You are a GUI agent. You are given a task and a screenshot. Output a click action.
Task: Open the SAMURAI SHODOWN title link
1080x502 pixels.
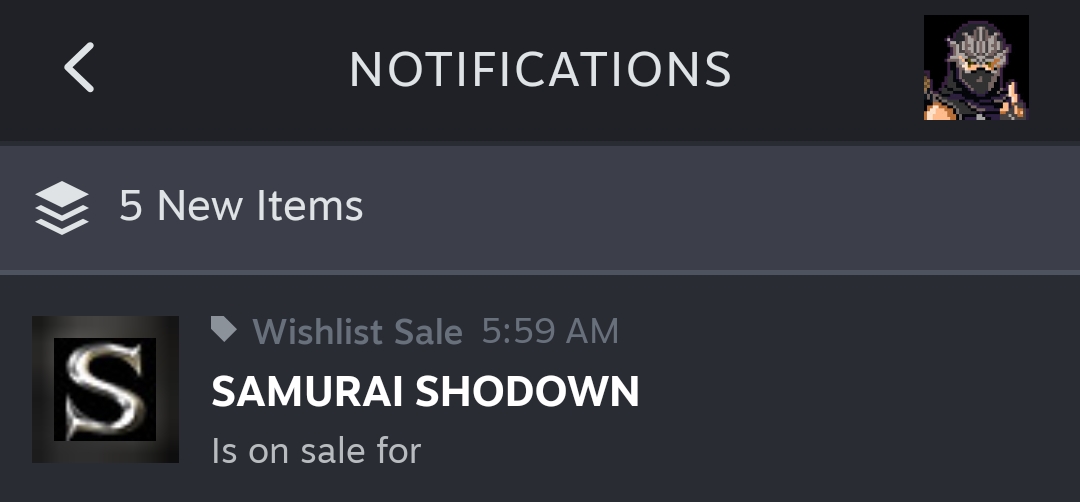click(x=425, y=391)
